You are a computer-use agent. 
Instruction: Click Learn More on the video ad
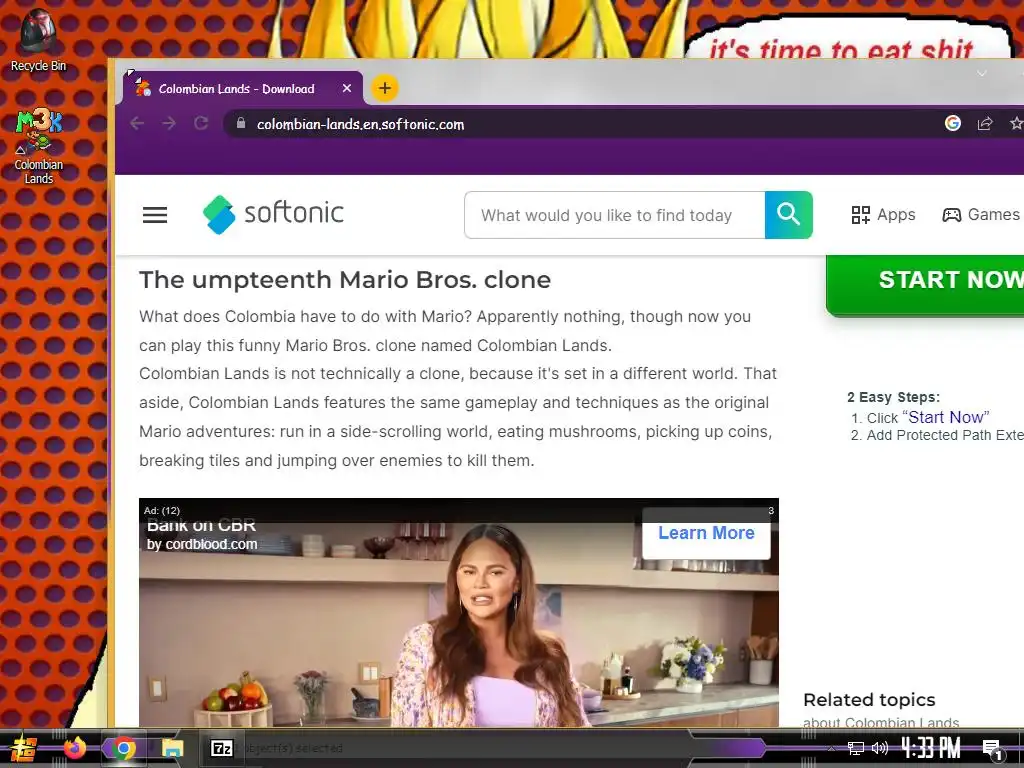706,533
